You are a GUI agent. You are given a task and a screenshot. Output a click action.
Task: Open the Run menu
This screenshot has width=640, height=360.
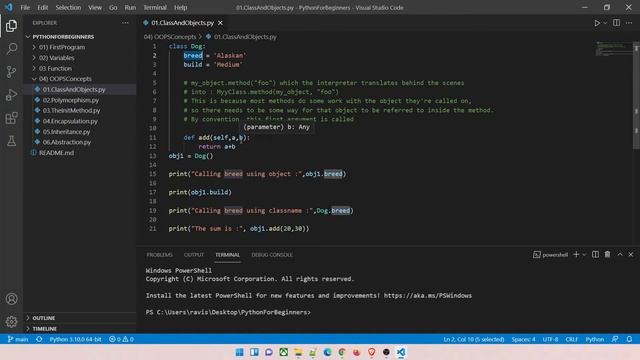pos(130,7)
